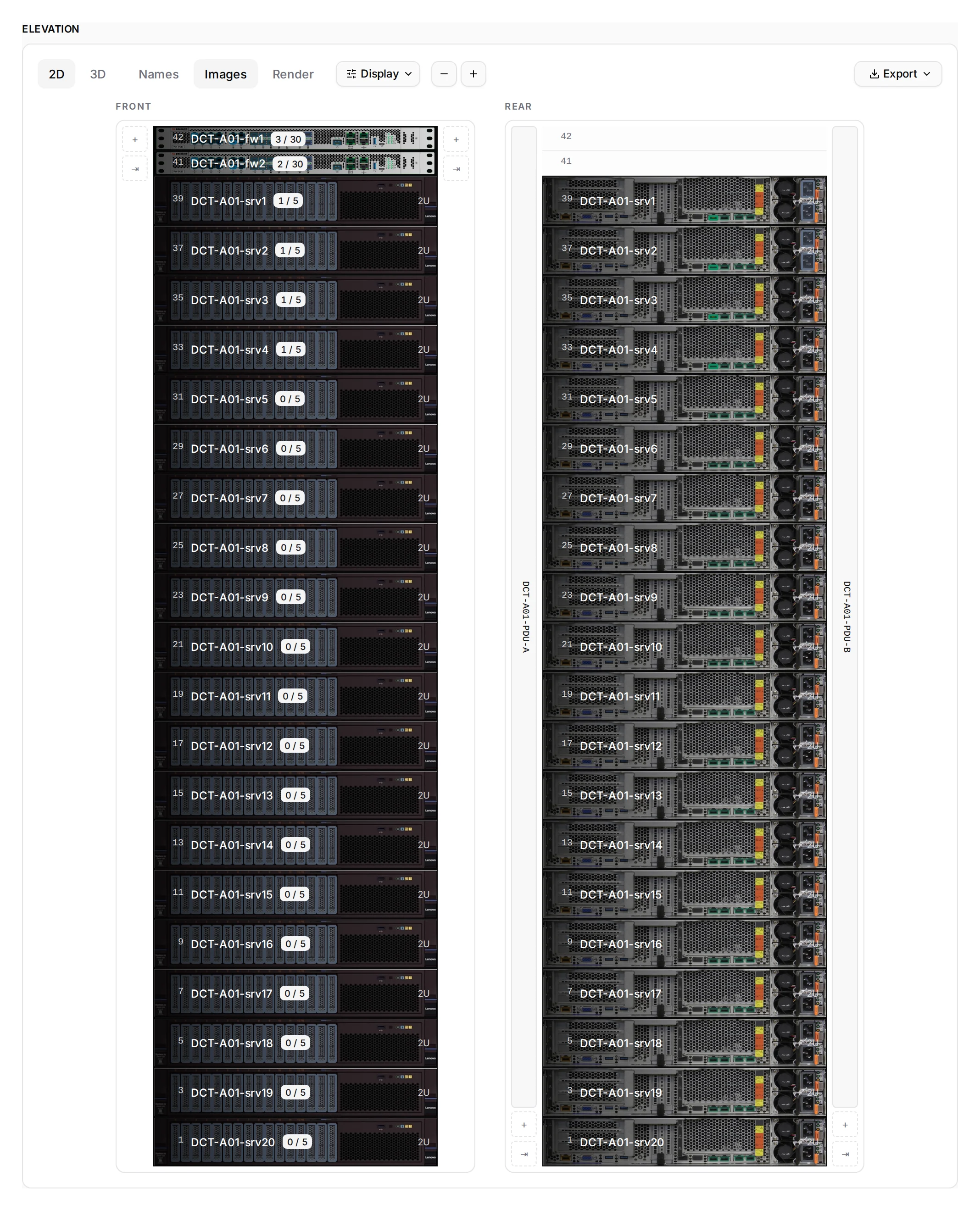This screenshot has width=980, height=1210.
Task: Click empty rear slot 41
Action: (684, 163)
